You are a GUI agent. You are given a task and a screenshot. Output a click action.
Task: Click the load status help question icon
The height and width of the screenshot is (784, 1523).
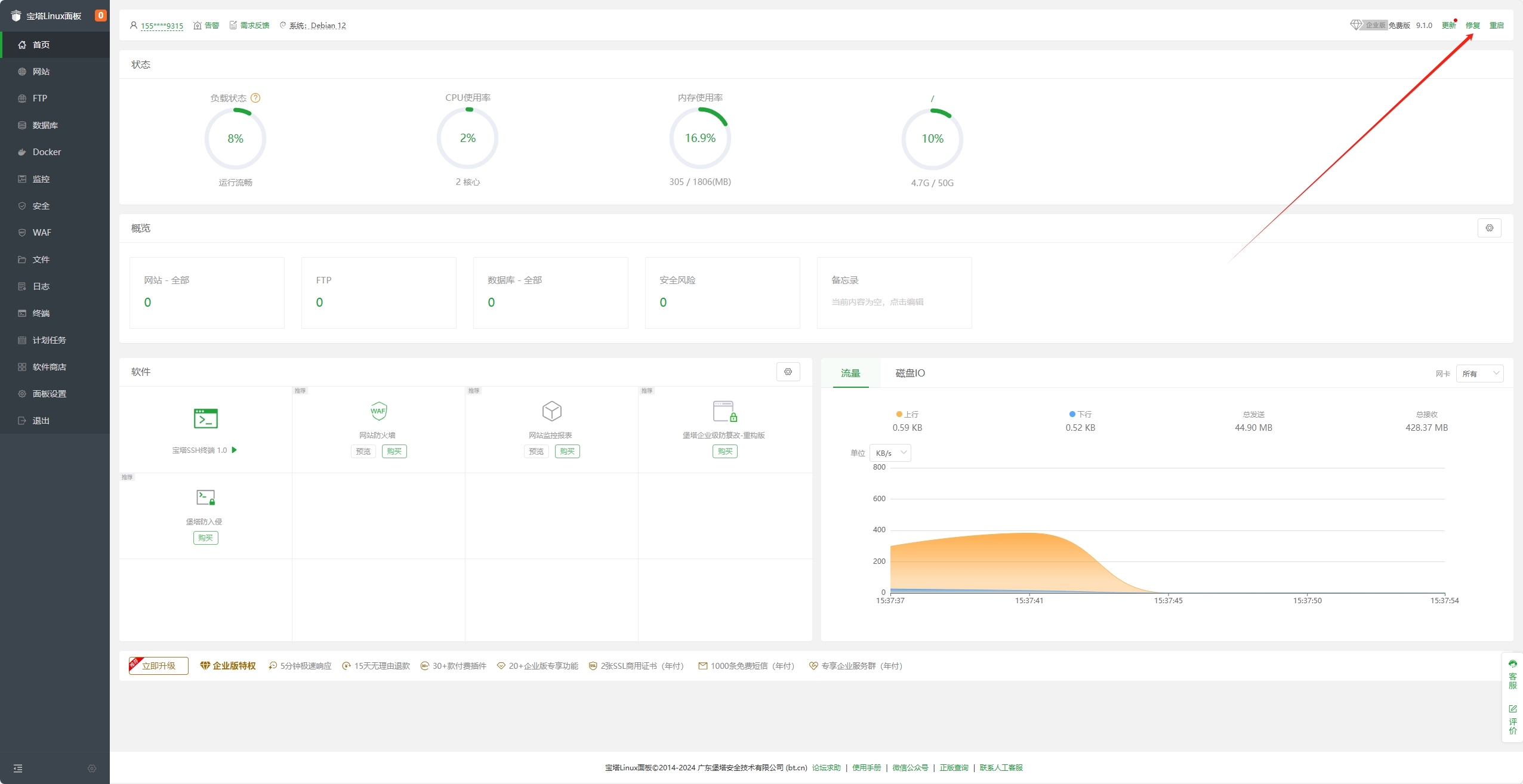pos(255,98)
